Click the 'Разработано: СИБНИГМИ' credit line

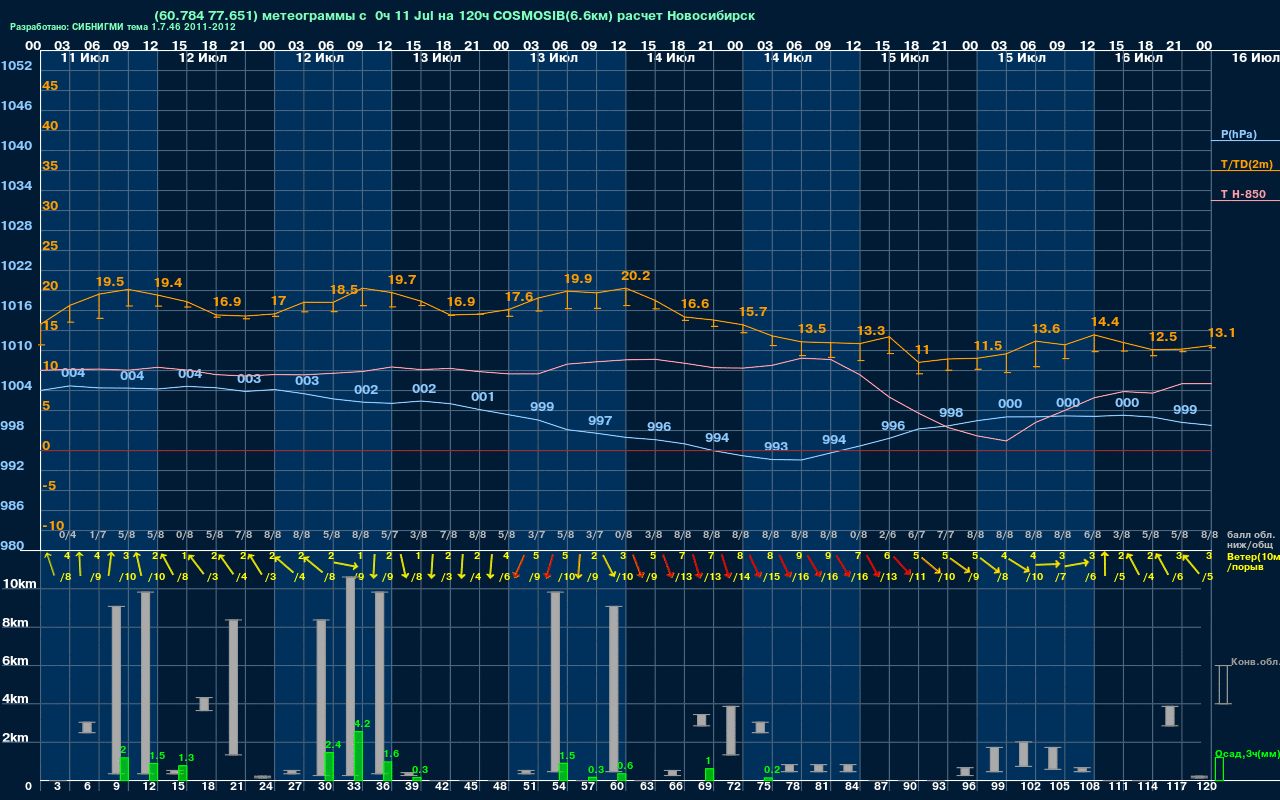[x=123, y=27]
